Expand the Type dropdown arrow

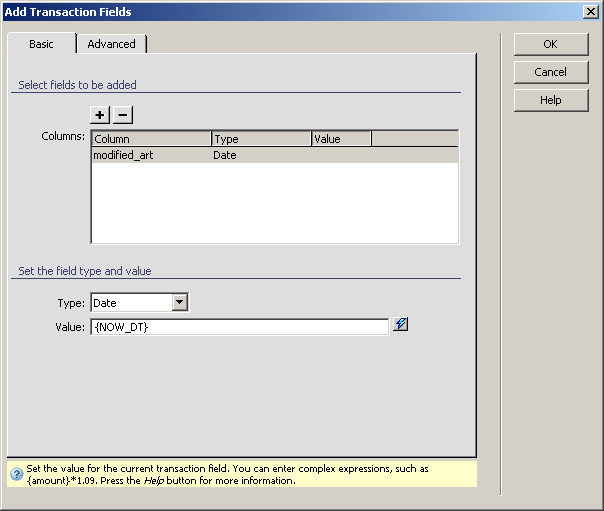click(179, 303)
